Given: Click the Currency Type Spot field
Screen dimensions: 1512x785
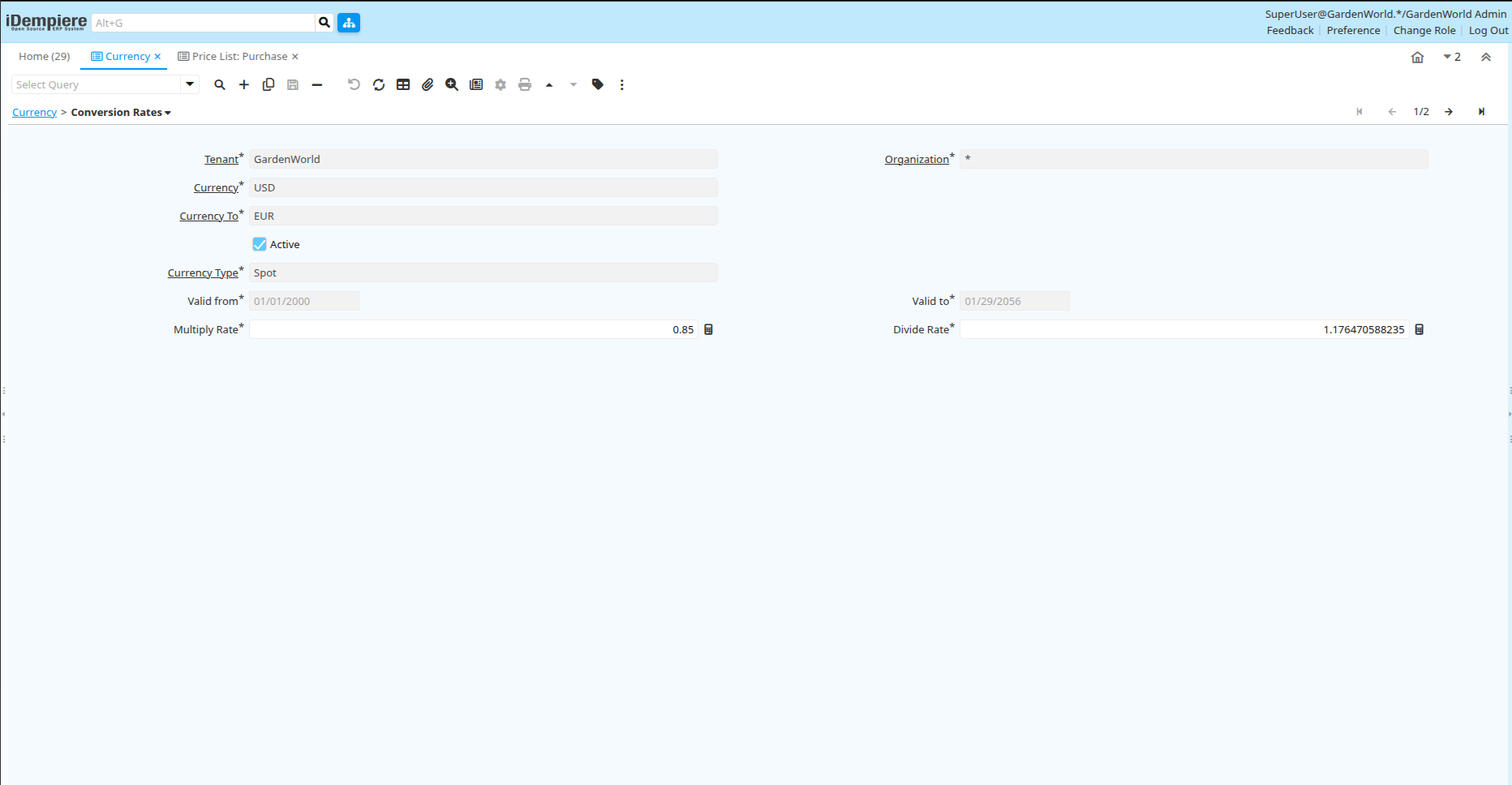Looking at the screenshot, I should click(x=483, y=272).
